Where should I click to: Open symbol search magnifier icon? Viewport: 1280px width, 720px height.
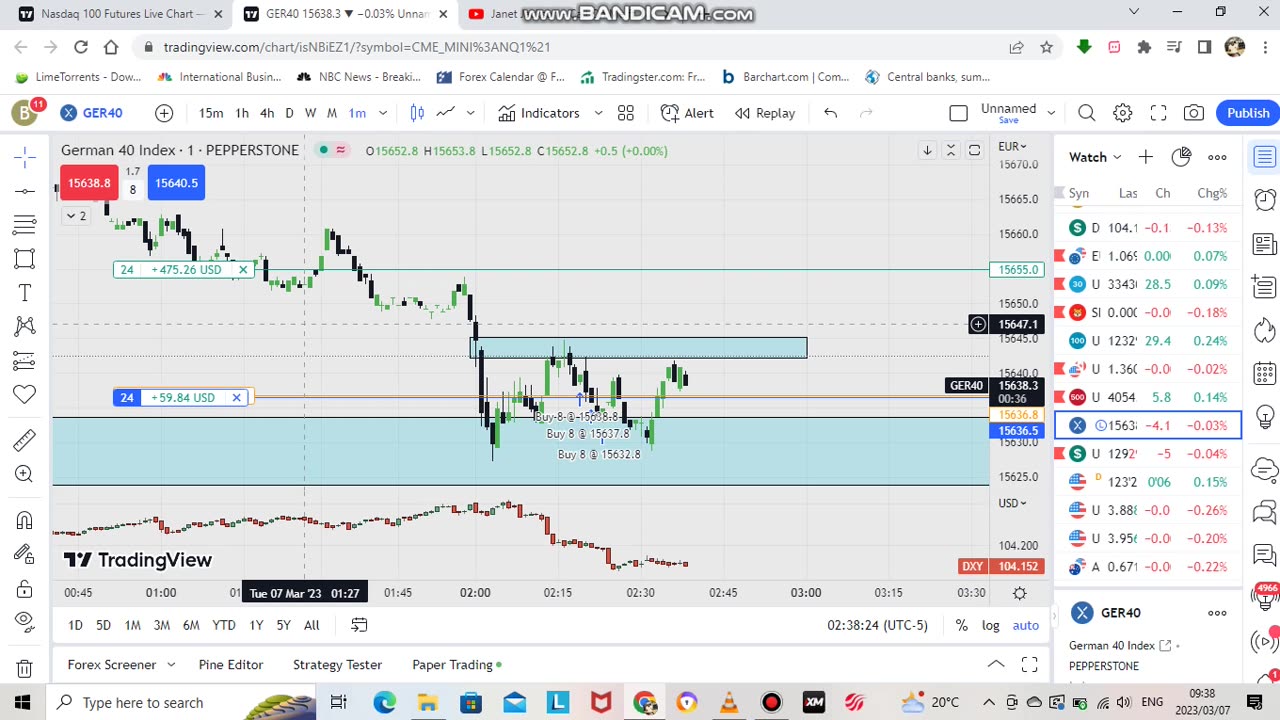tap(1087, 113)
